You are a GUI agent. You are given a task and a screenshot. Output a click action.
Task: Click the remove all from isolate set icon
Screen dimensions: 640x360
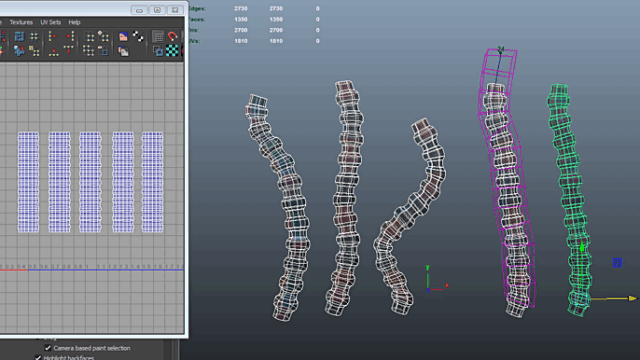89,51
